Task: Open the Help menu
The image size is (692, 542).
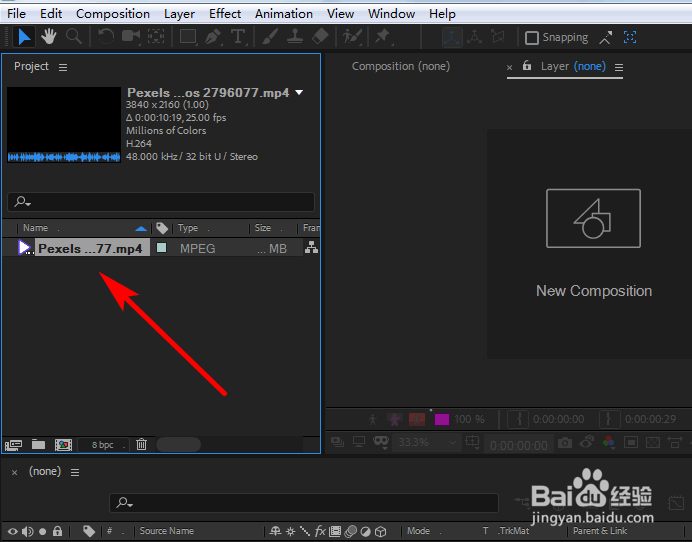Action: click(442, 14)
